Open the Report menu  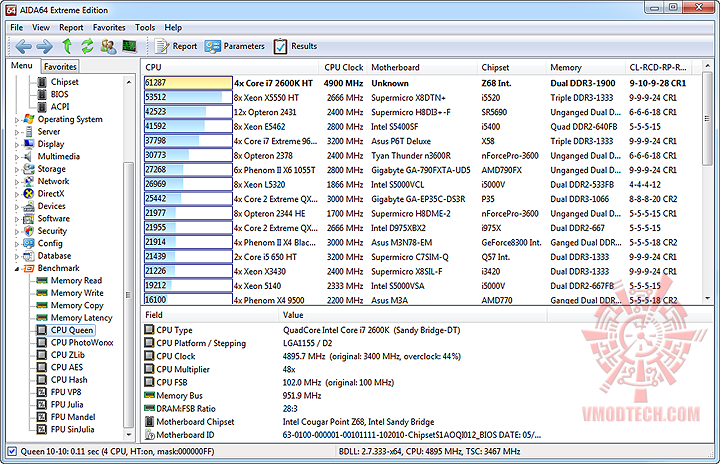(x=71, y=28)
